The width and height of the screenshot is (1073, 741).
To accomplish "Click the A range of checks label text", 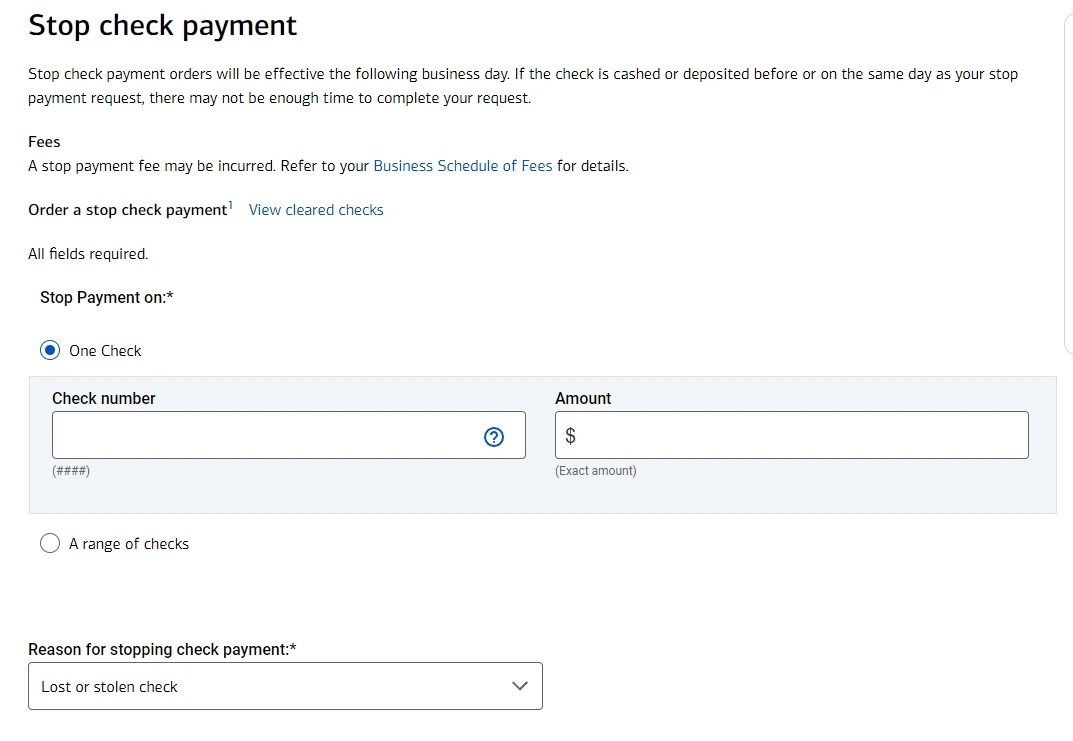I will click(x=129, y=544).
